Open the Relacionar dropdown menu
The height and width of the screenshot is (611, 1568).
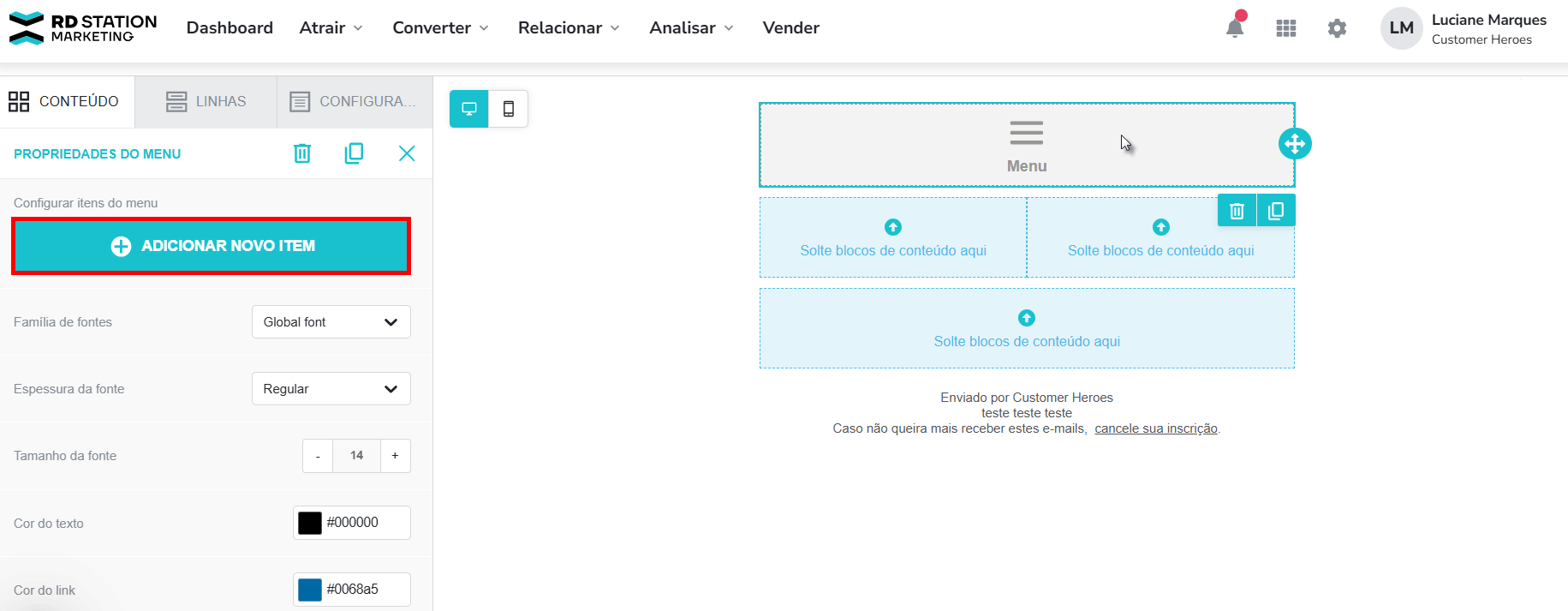coord(569,28)
